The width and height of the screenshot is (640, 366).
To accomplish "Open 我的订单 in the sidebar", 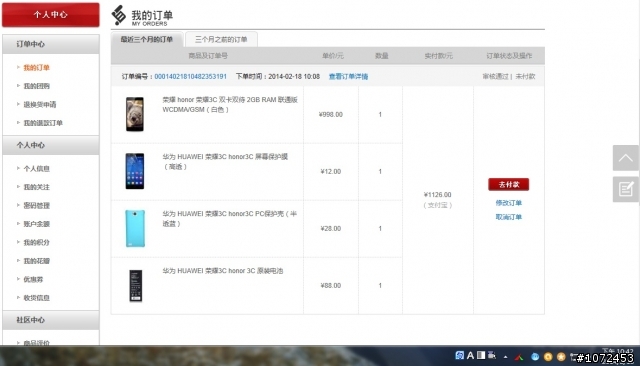I will (36, 68).
